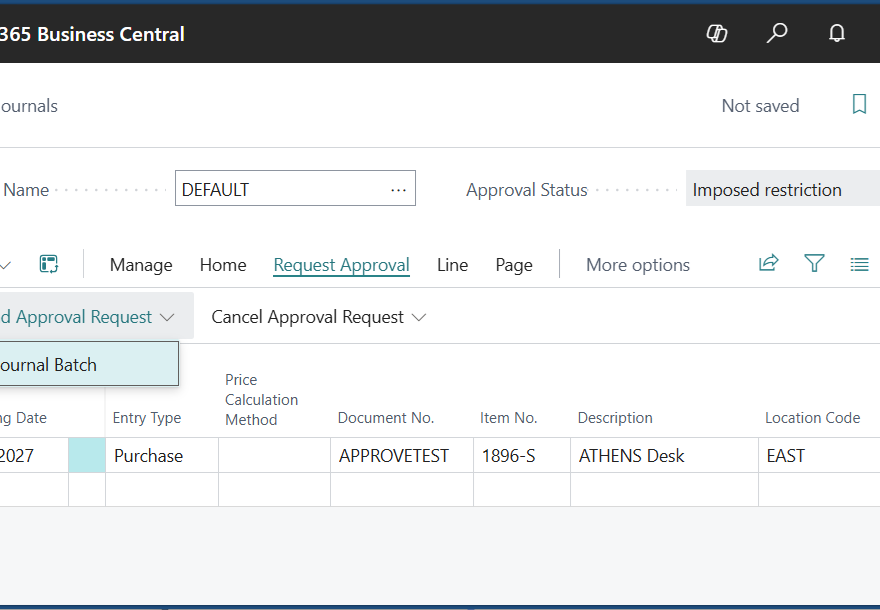This screenshot has height=610, width=880.
Task: Click the Location Code column header
Action: (812, 418)
